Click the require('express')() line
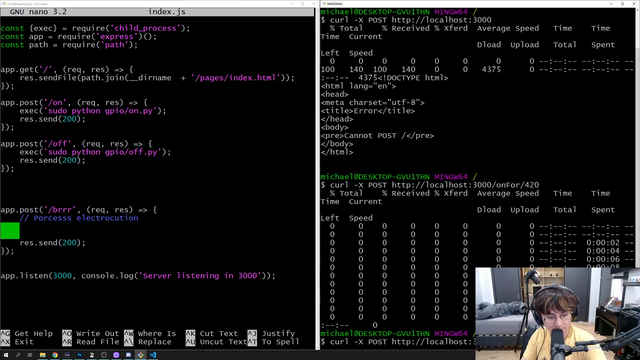This screenshot has width=640, height=360. coord(79,36)
